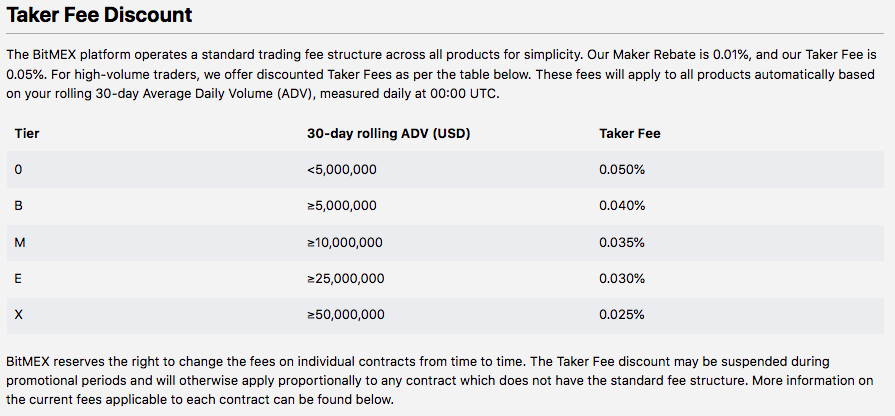The height and width of the screenshot is (416, 895).
Task: Click the Taker Fee Discount heading
Action: pos(99,15)
